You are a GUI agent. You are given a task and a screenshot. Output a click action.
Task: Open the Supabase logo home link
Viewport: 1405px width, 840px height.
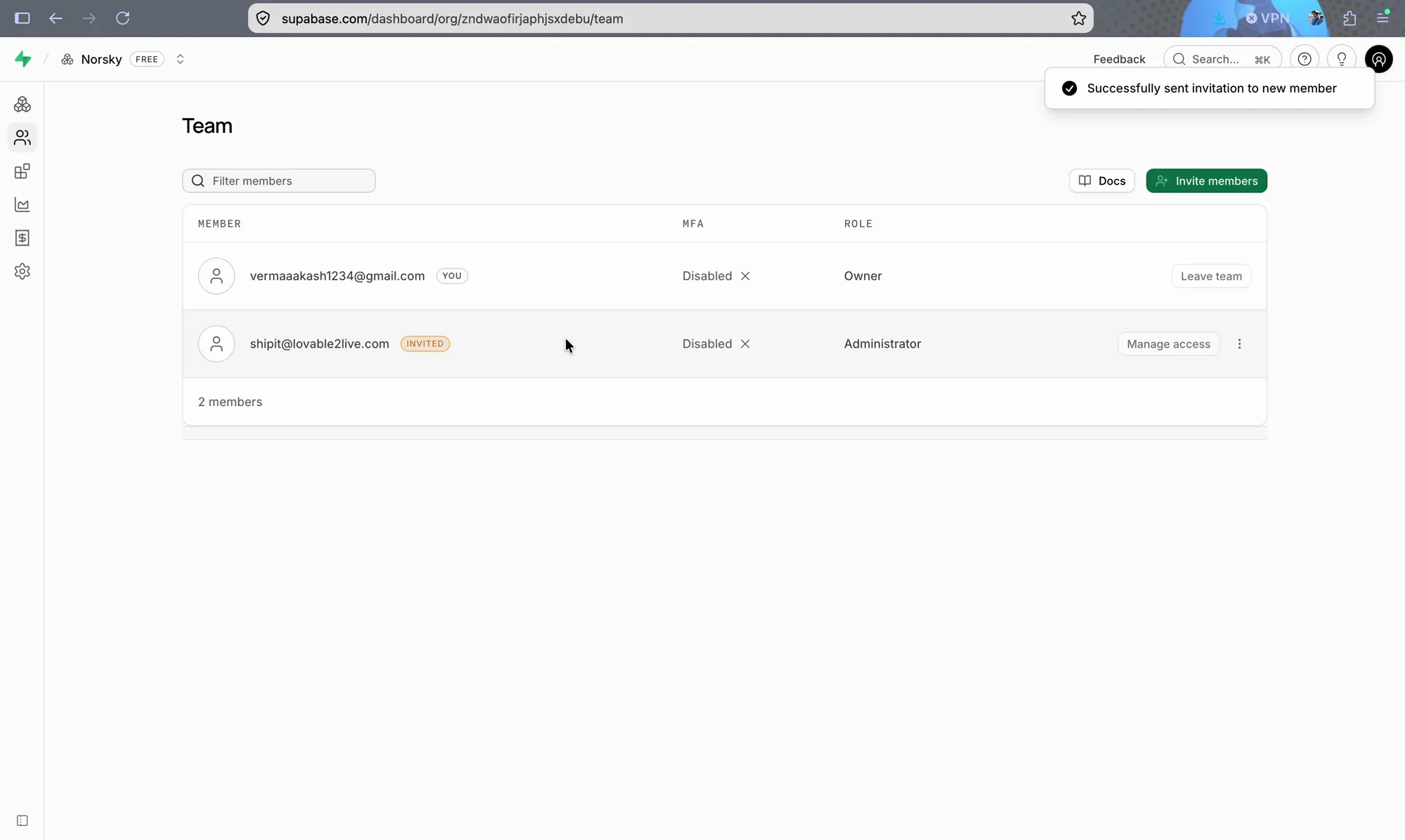(x=23, y=59)
